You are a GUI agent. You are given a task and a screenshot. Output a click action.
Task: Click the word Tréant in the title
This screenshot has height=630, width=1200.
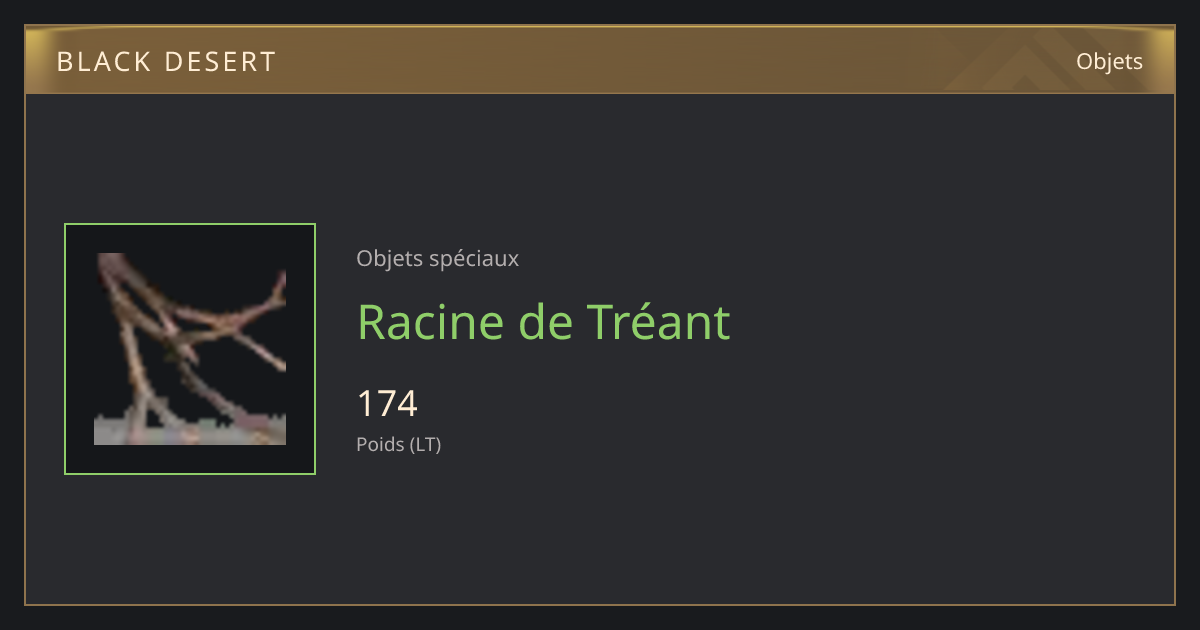point(658,322)
